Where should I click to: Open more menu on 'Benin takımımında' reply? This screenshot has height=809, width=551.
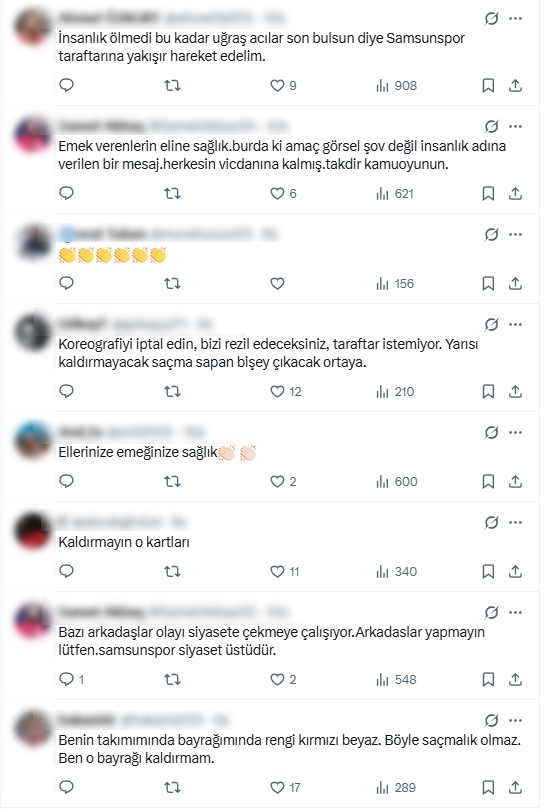click(515, 720)
